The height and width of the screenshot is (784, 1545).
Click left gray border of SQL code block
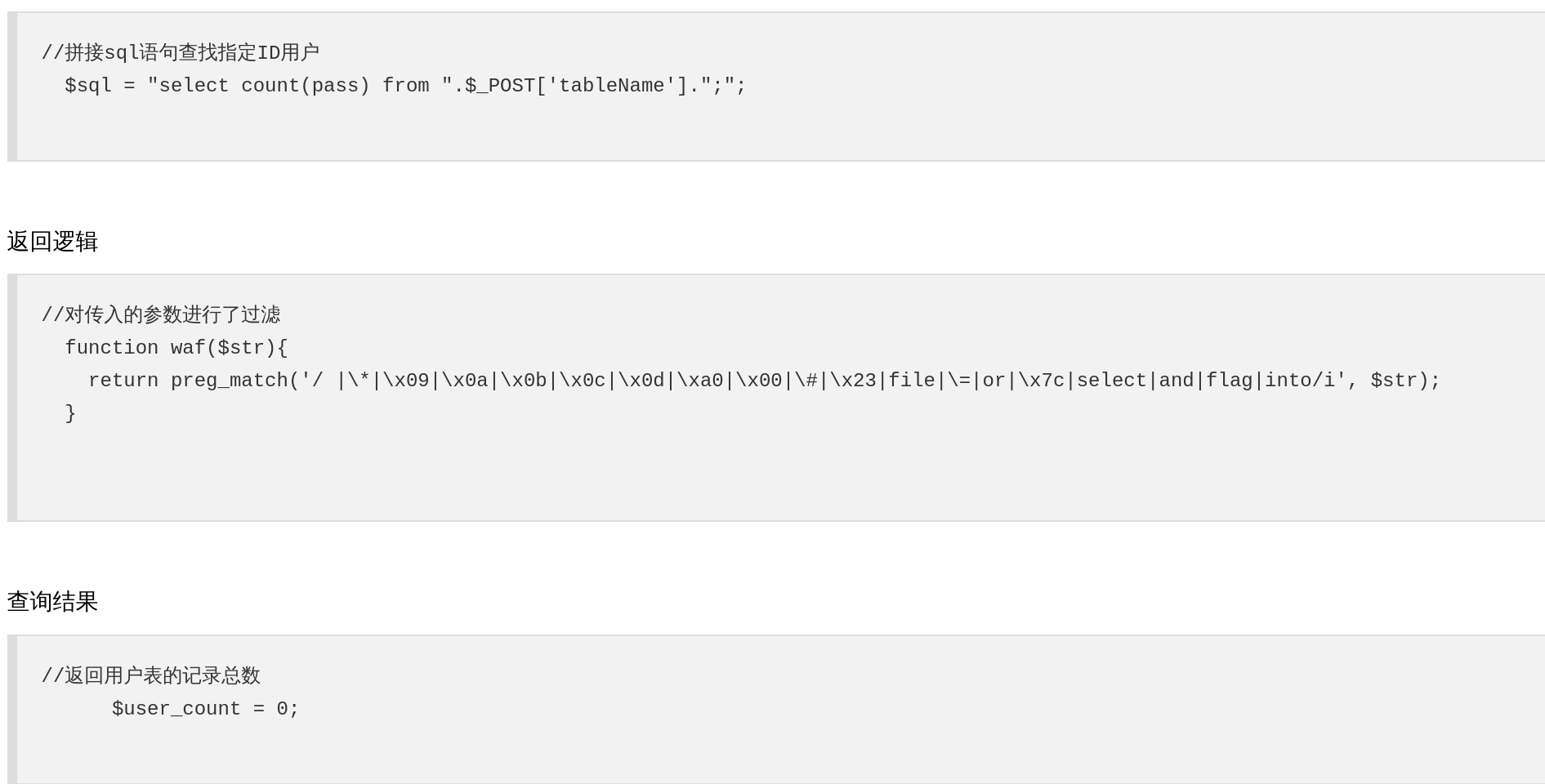[12, 87]
